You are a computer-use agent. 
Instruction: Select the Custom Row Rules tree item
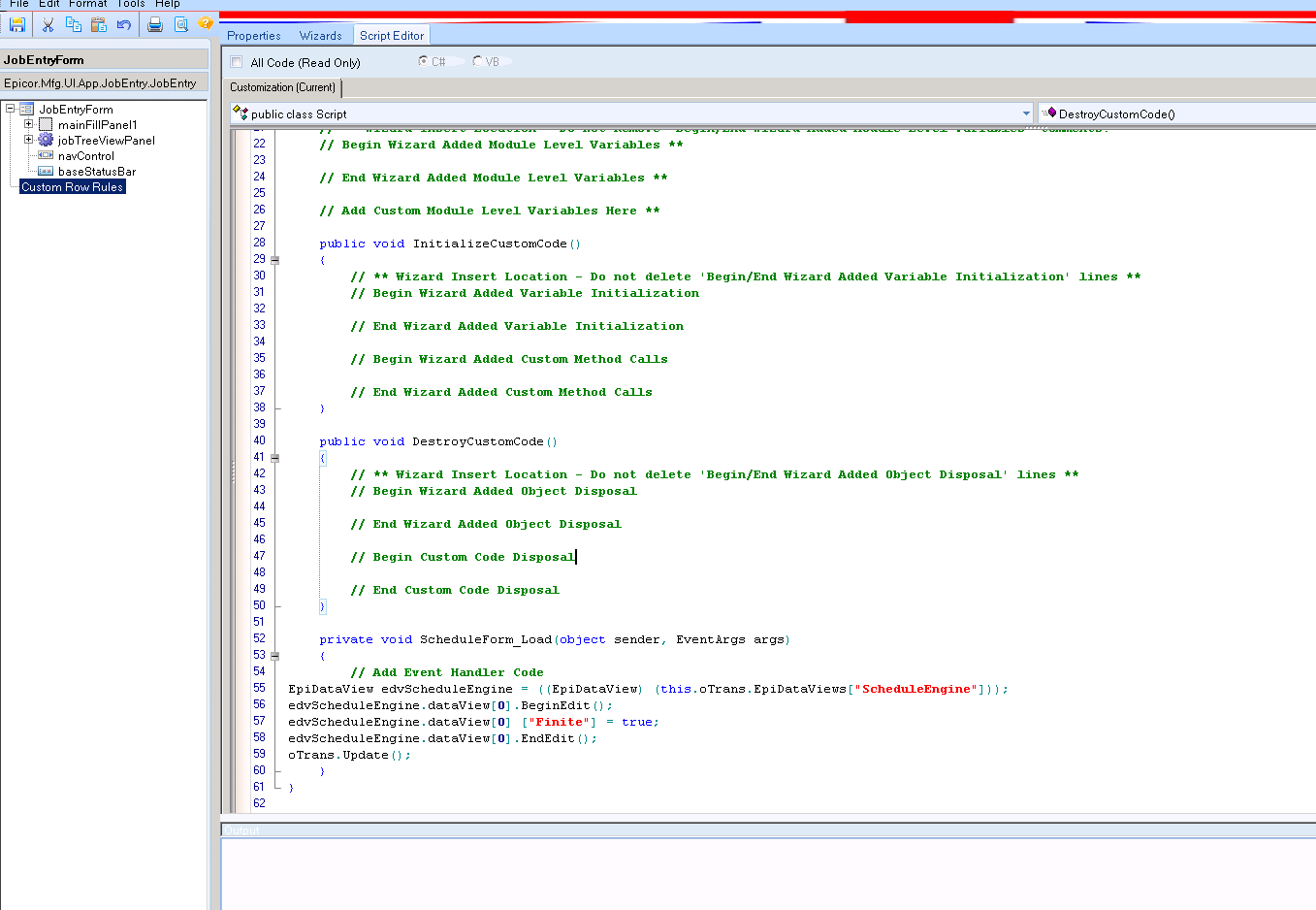pos(73,187)
